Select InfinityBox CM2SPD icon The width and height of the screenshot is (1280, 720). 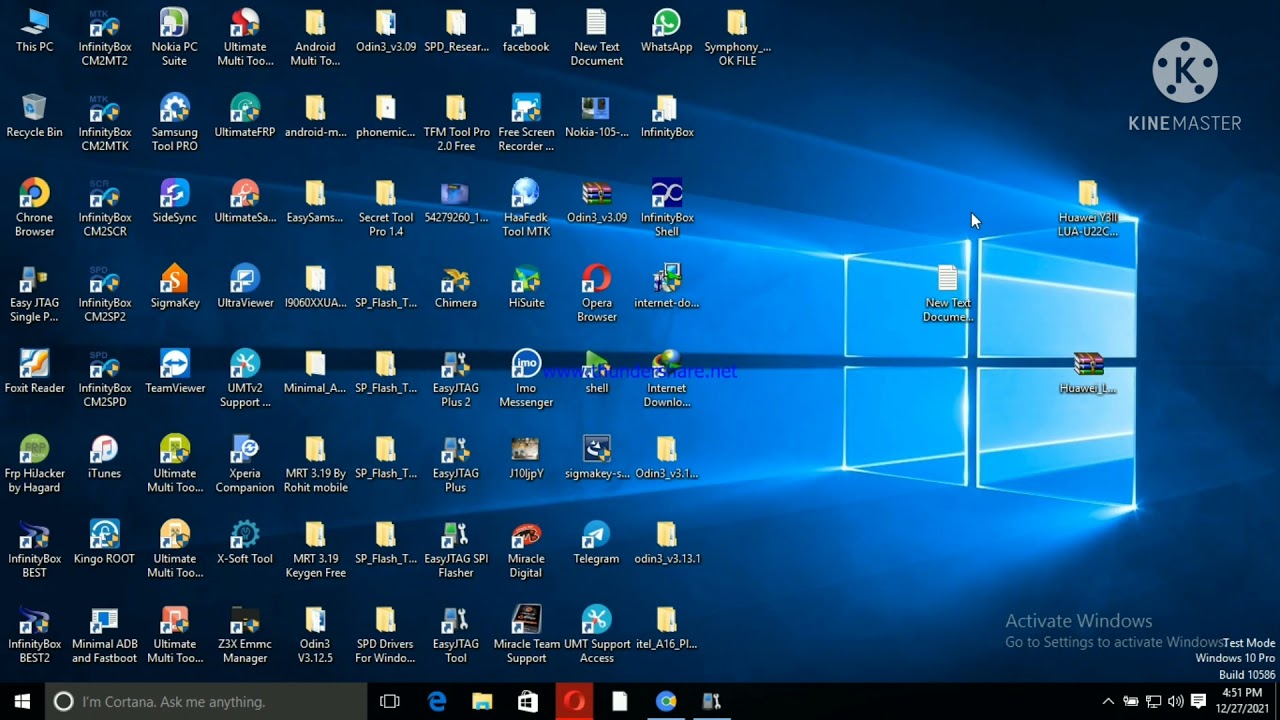click(104, 379)
